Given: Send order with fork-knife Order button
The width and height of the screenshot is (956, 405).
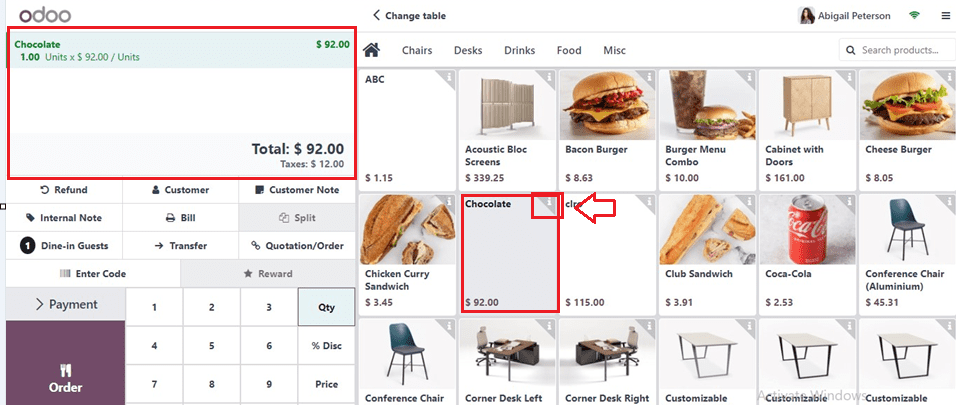Looking at the screenshot, I should click(65, 364).
